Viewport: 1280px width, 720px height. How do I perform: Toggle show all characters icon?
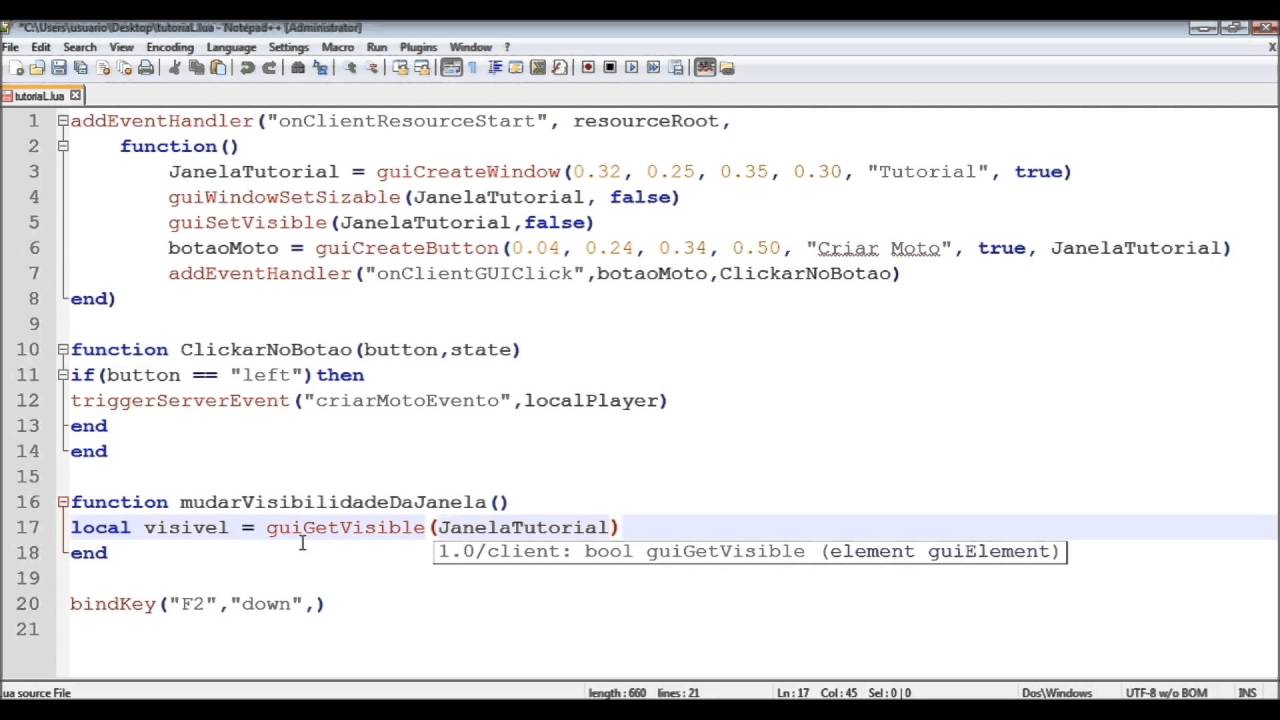(473, 68)
